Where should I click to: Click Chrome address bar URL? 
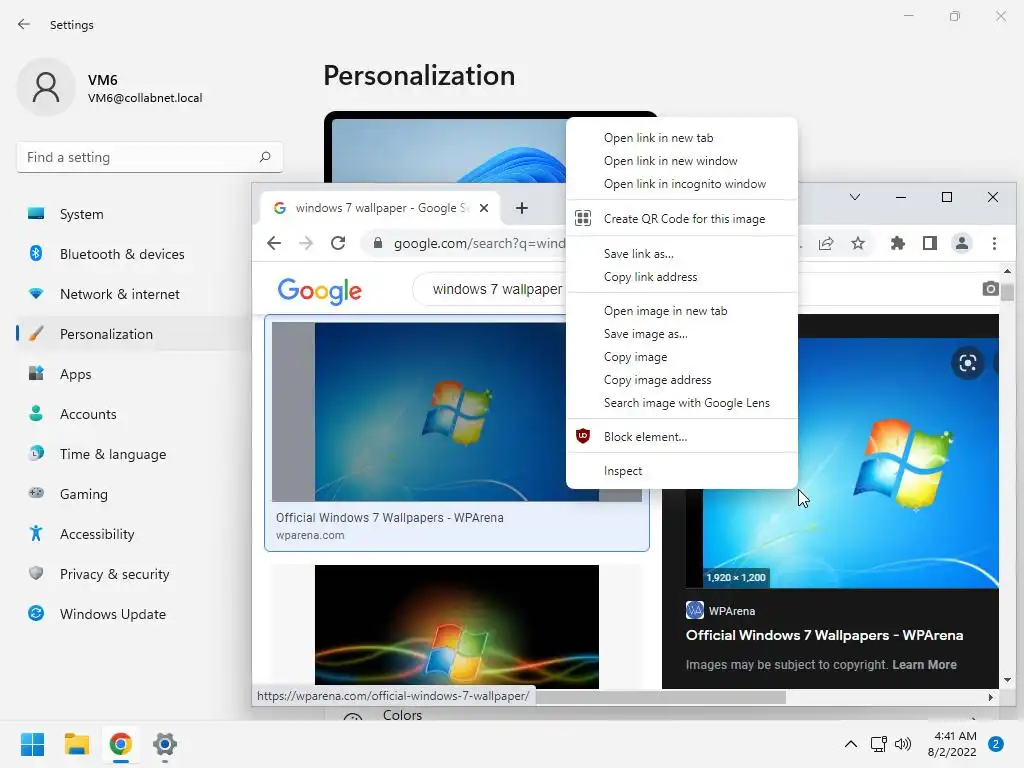[x=479, y=244]
